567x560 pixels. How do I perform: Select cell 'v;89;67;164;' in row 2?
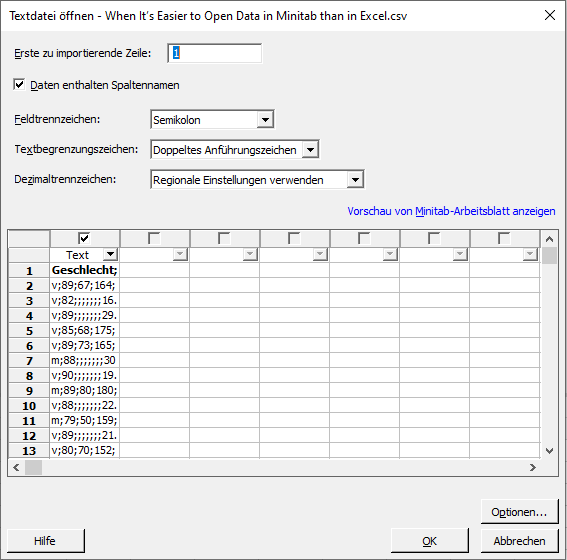point(84,285)
